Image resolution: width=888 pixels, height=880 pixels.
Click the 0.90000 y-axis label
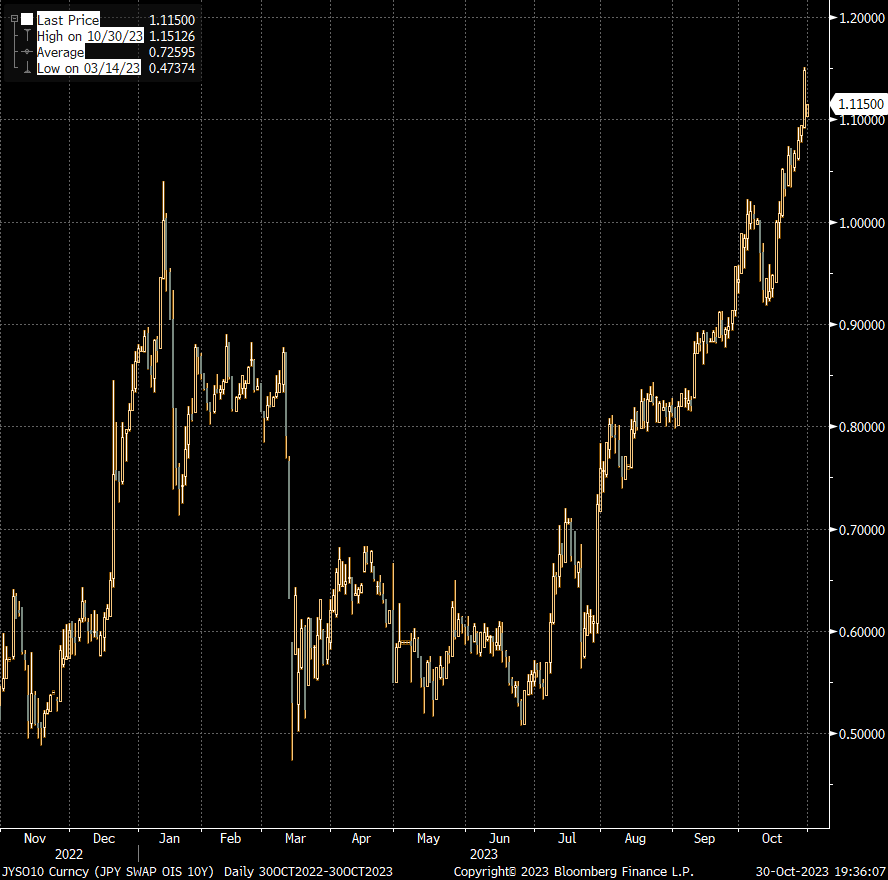pos(861,325)
